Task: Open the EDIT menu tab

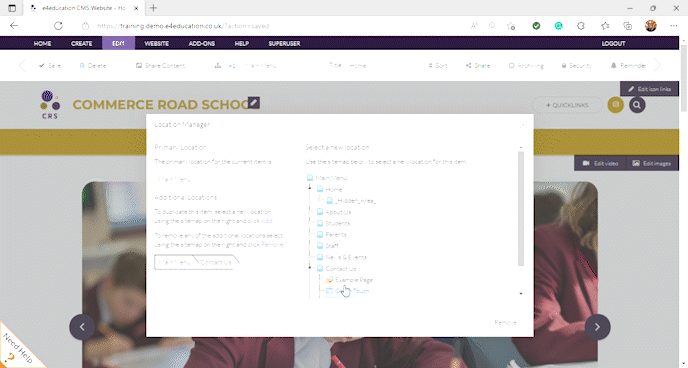Action: (x=118, y=43)
